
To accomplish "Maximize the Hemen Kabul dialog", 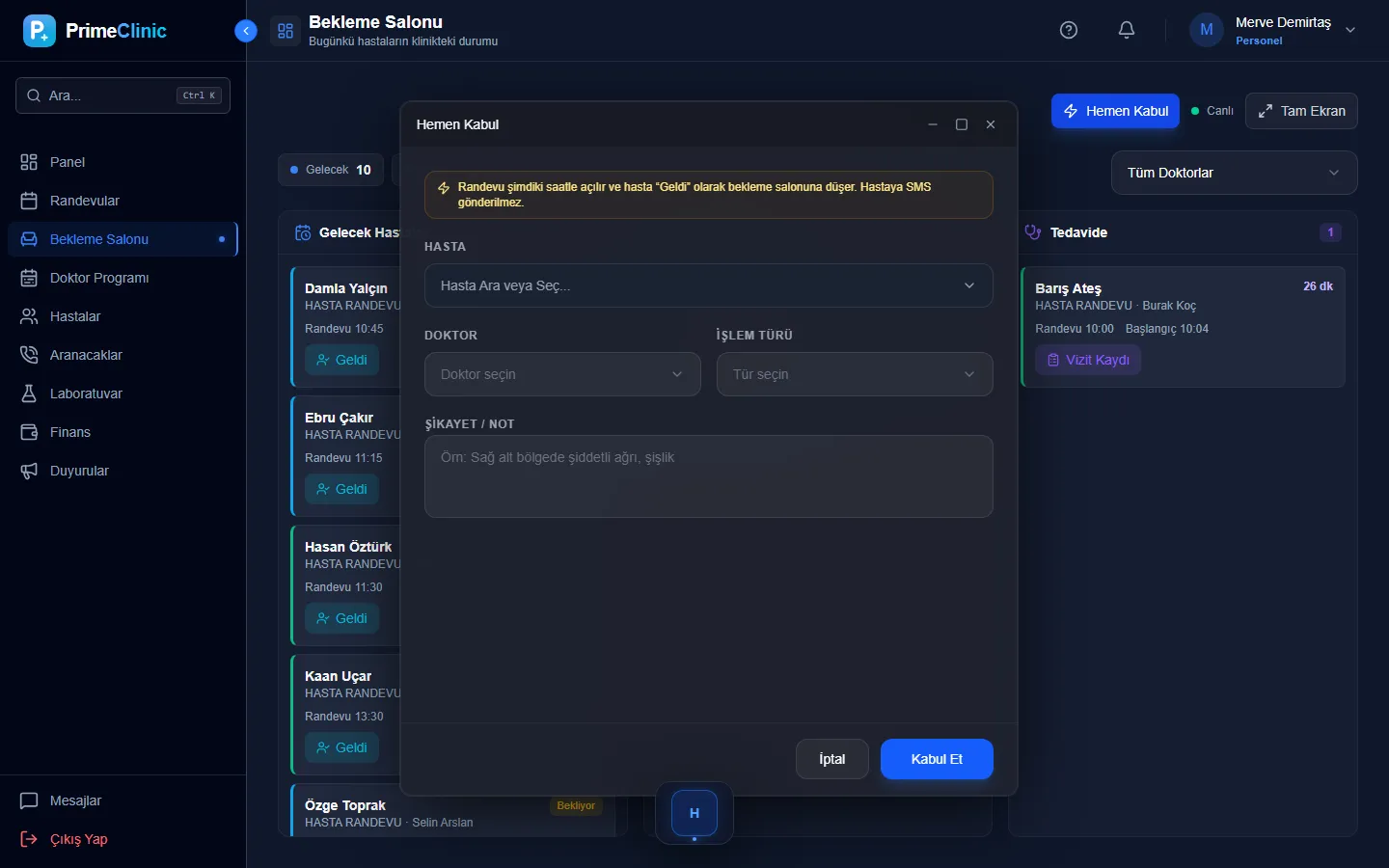I will click(x=962, y=124).
